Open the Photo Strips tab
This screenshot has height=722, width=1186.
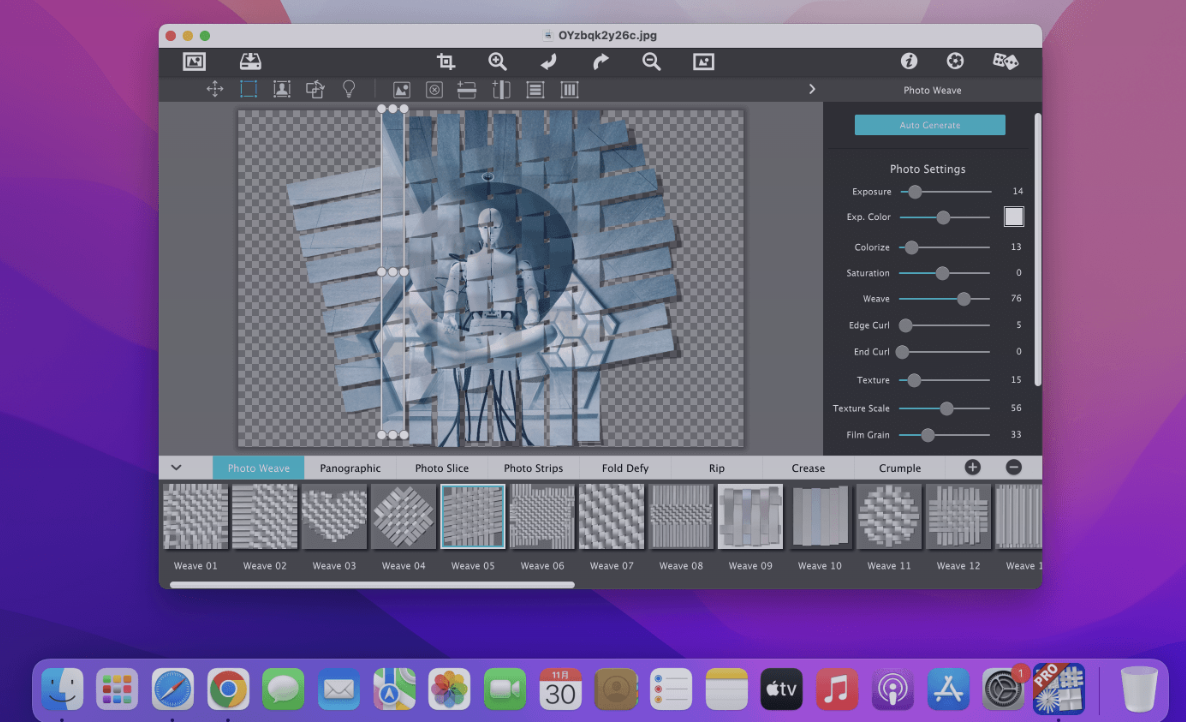(x=533, y=468)
